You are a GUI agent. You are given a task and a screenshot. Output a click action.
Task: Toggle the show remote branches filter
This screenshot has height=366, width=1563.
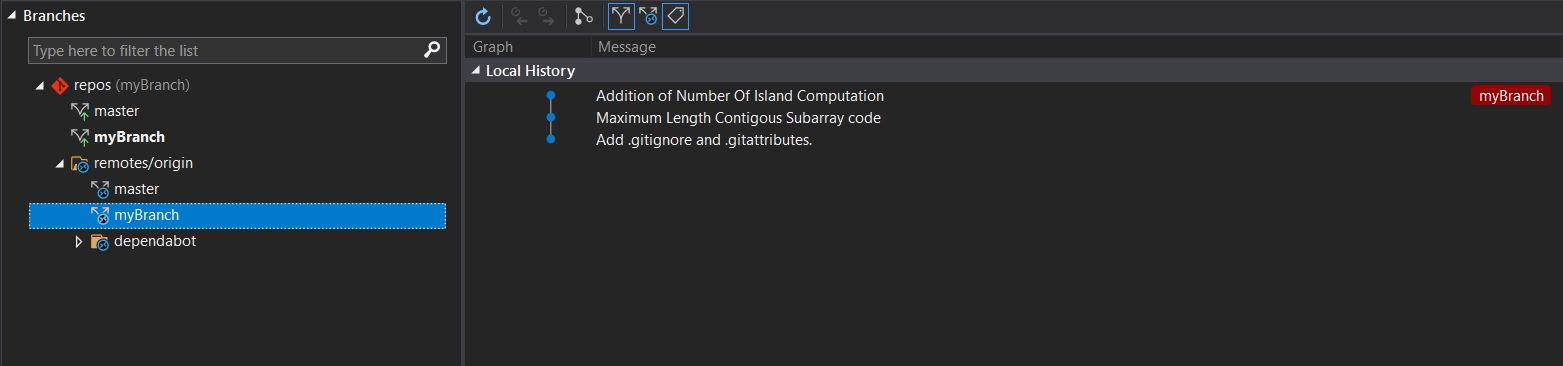(x=648, y=16)
